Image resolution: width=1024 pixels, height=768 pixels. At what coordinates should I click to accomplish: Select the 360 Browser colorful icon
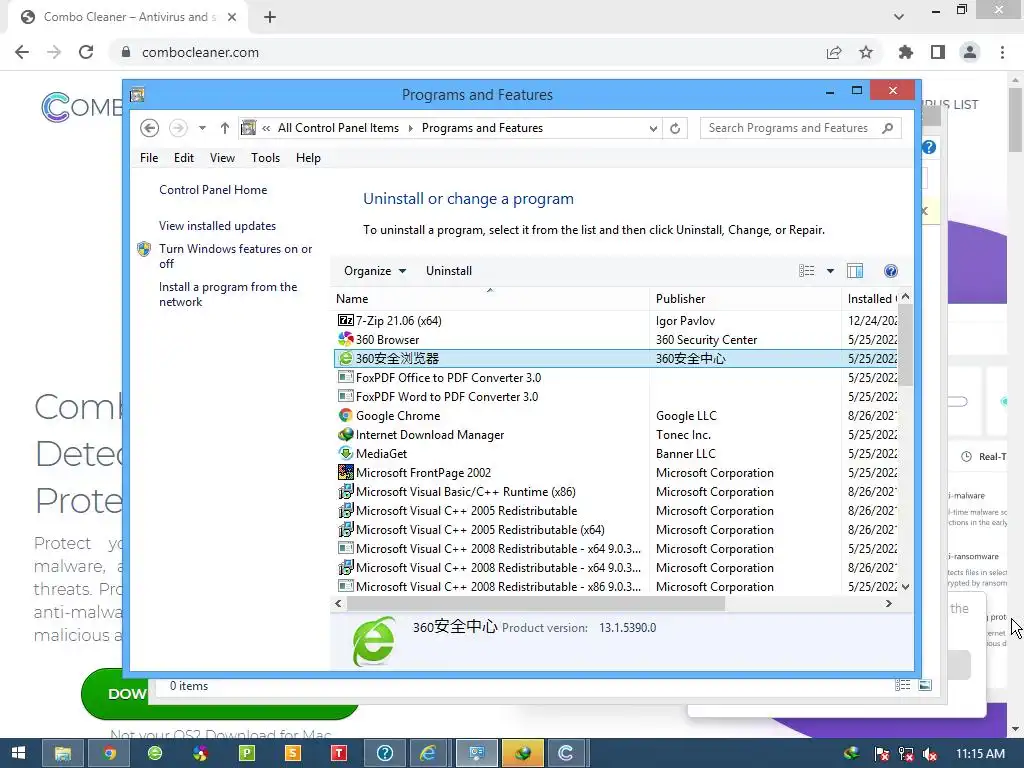coord(345,339)
